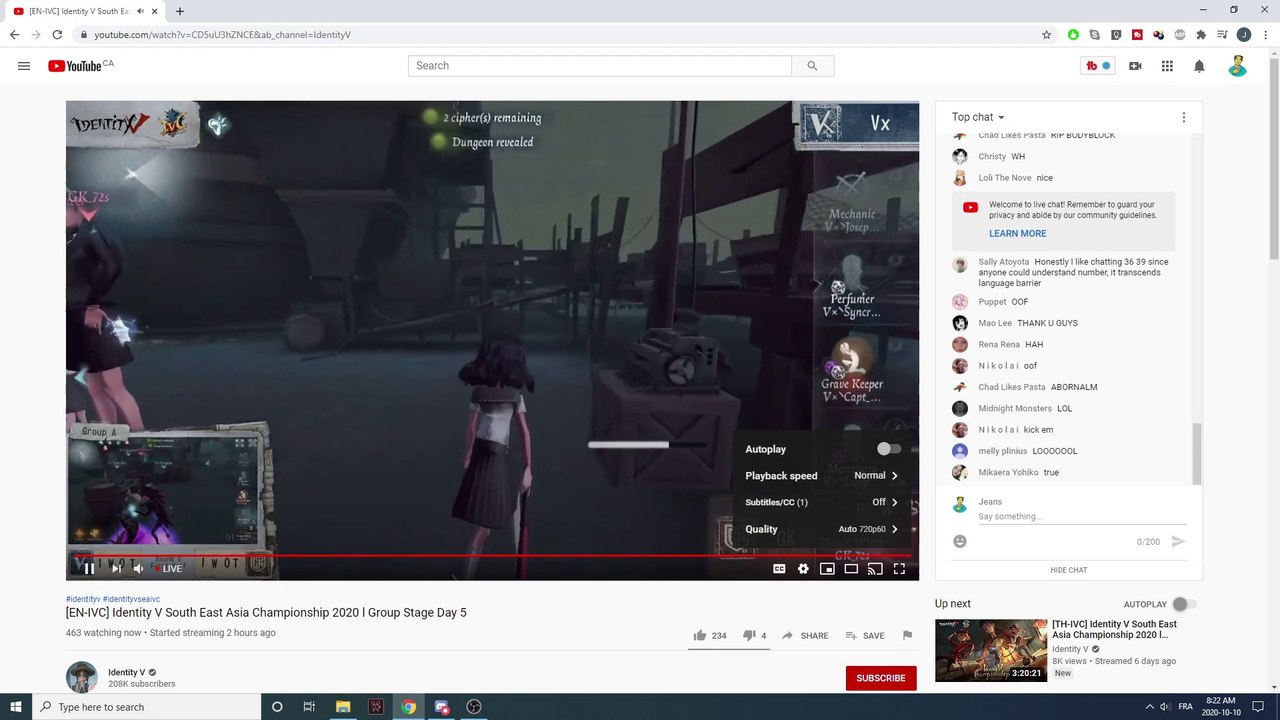
Task: Click LEARN MORE in chat notice
Action: click(1018, 233)
